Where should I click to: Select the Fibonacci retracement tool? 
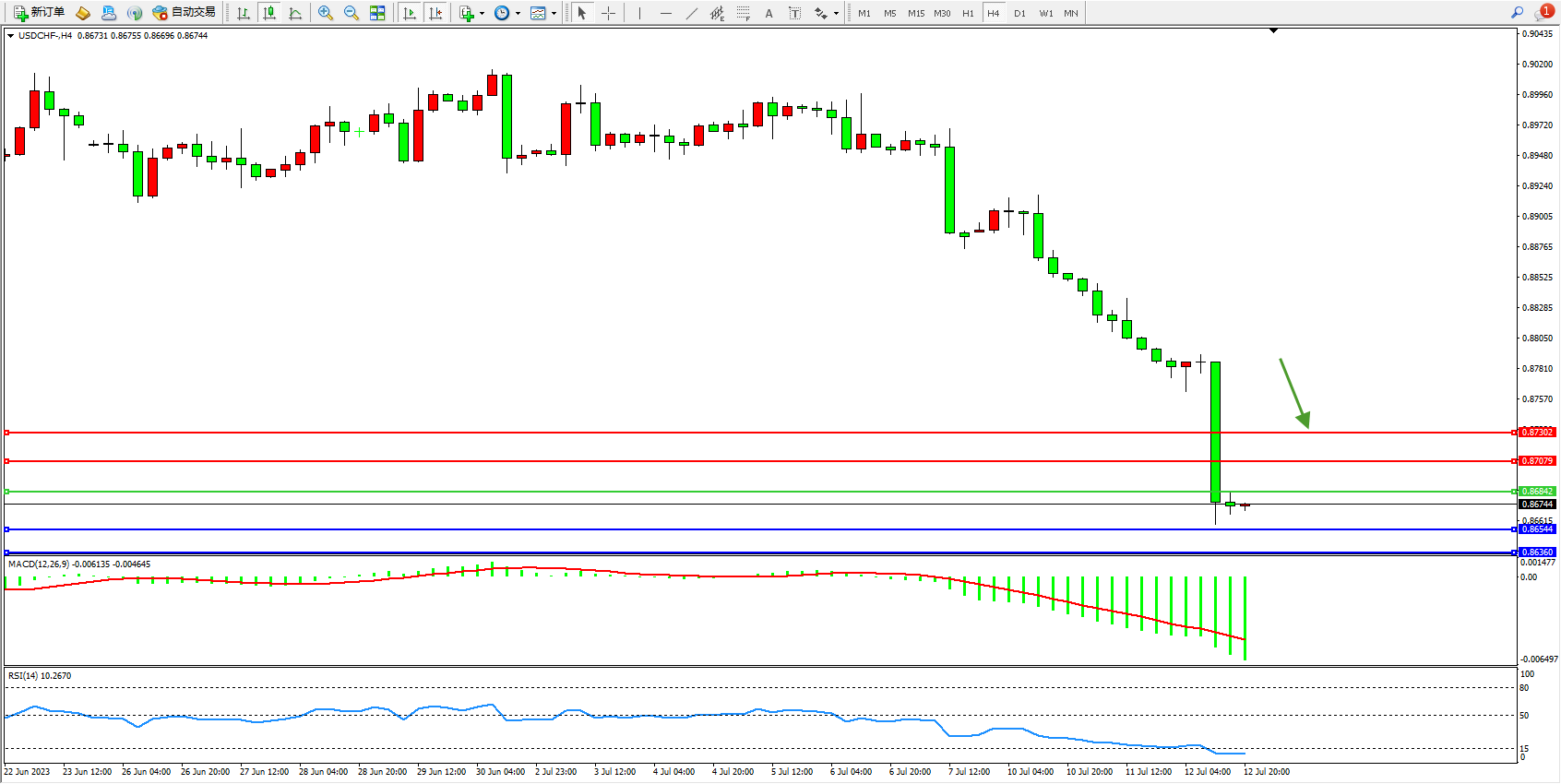[x=743, y=13]
